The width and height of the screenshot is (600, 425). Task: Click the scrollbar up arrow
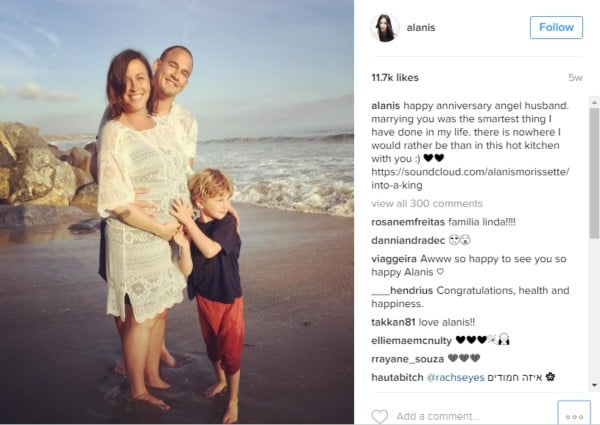[x=594, y=103]
